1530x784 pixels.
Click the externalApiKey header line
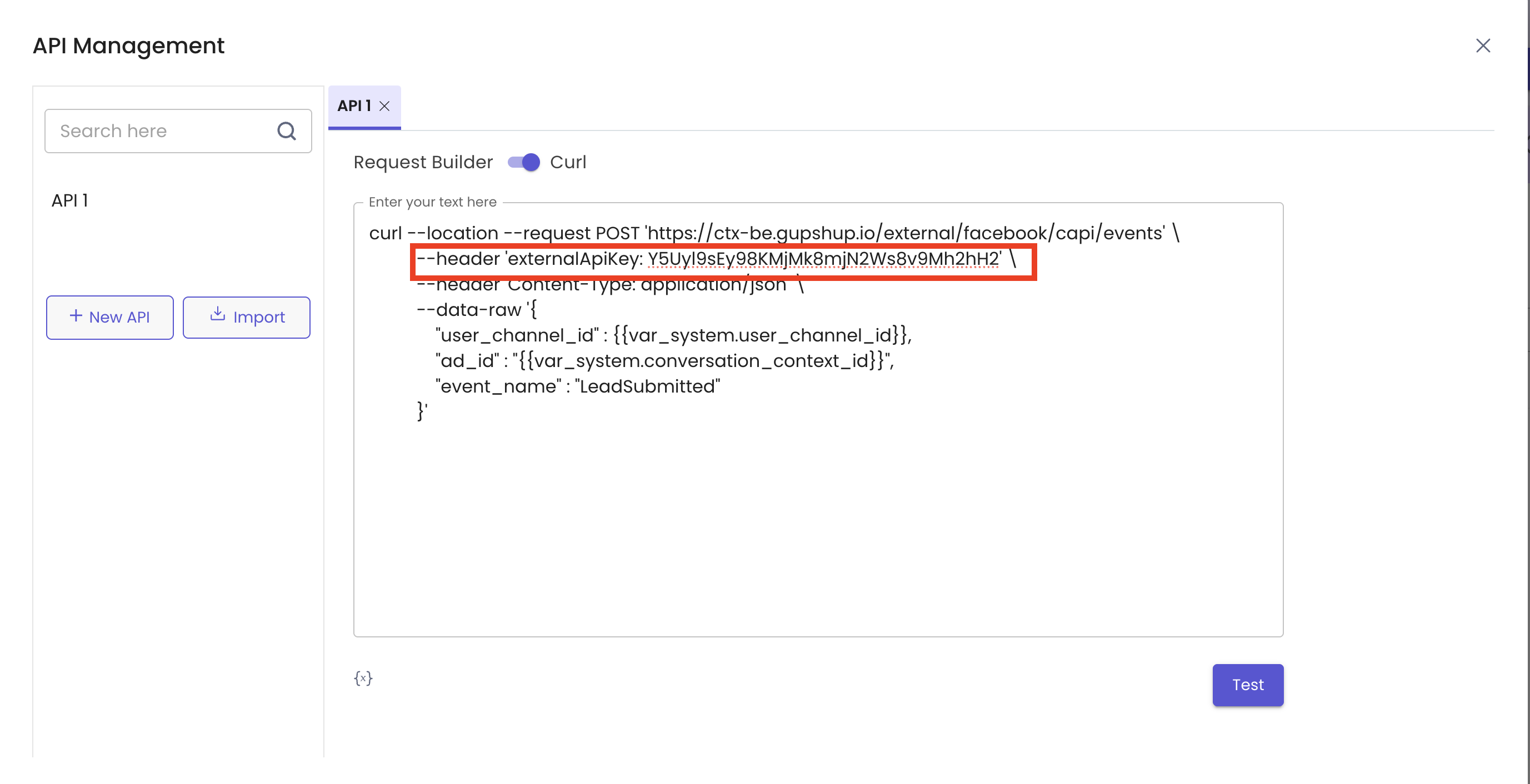pos(716,259)
